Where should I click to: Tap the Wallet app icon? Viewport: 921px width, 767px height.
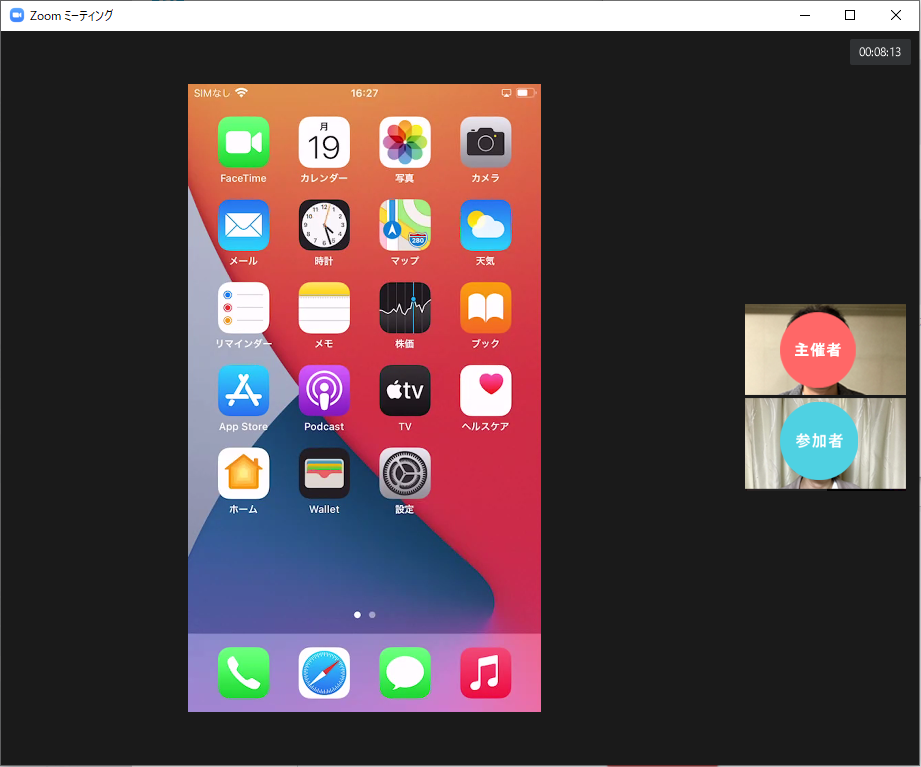click(x=324, y=473)
